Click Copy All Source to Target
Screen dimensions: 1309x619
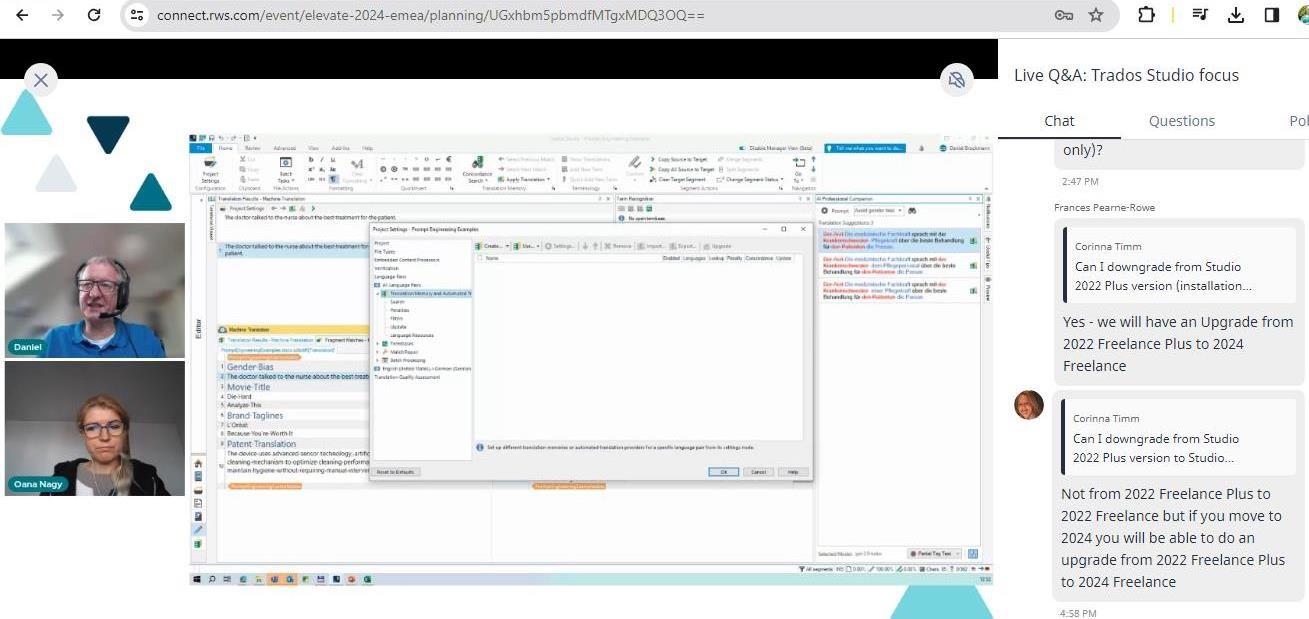tap(681, 170)
